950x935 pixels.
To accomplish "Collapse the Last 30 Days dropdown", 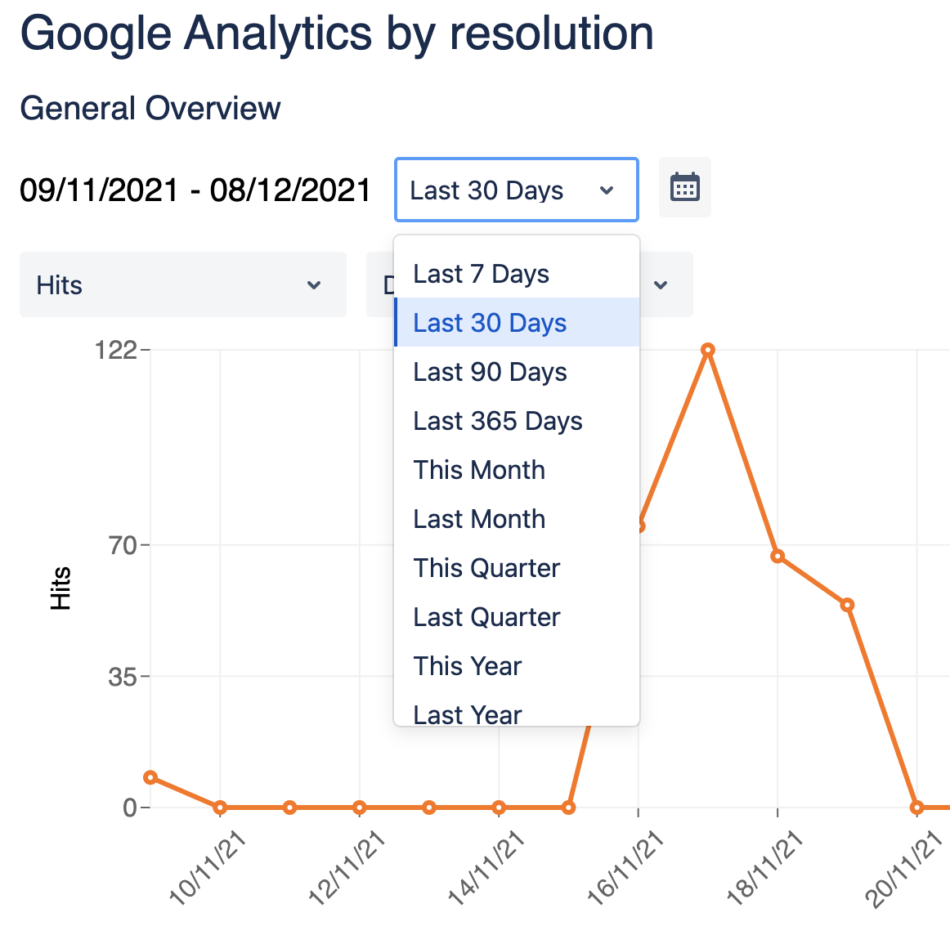I will (516, 190).
